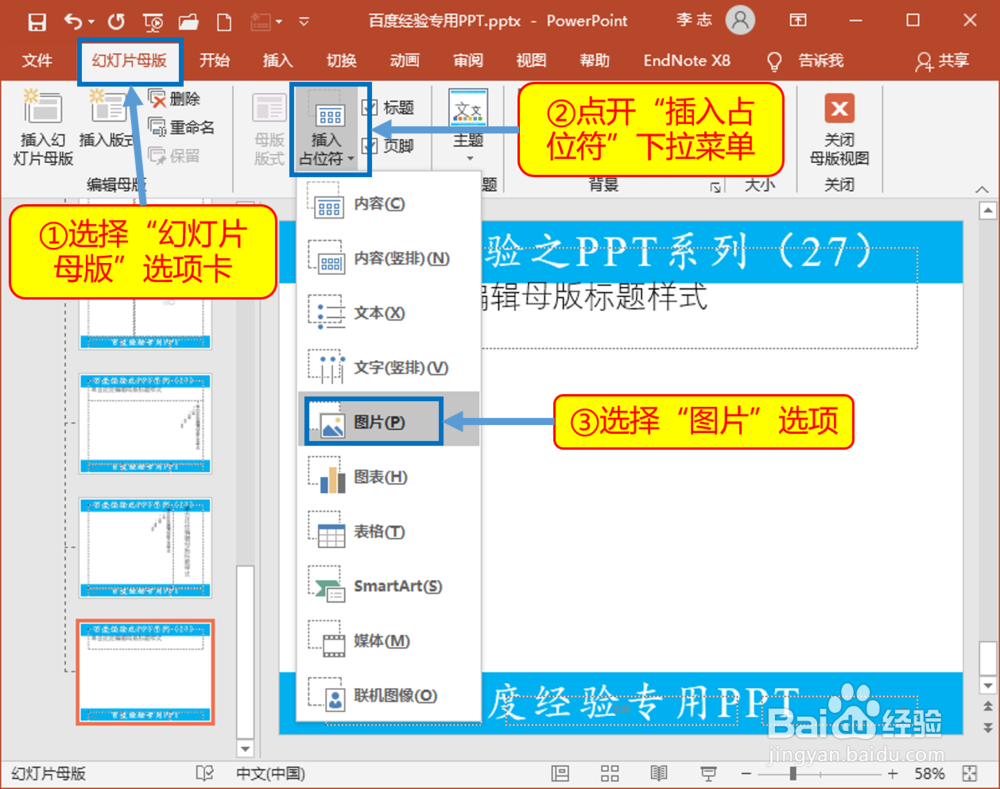Screen dimensions: 1000x789
Task: Click the 母版版式 button
Action: tap(268, 129)
